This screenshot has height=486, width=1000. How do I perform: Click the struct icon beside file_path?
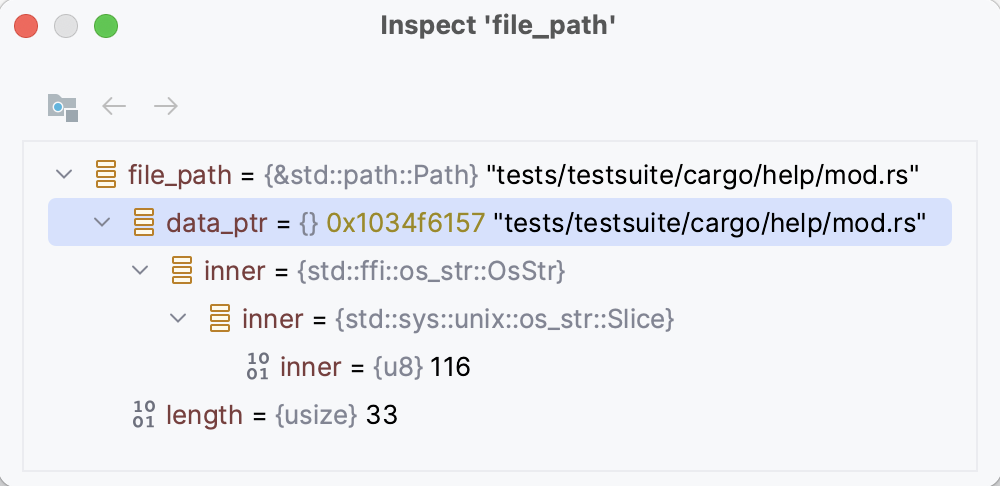[106, 175]
